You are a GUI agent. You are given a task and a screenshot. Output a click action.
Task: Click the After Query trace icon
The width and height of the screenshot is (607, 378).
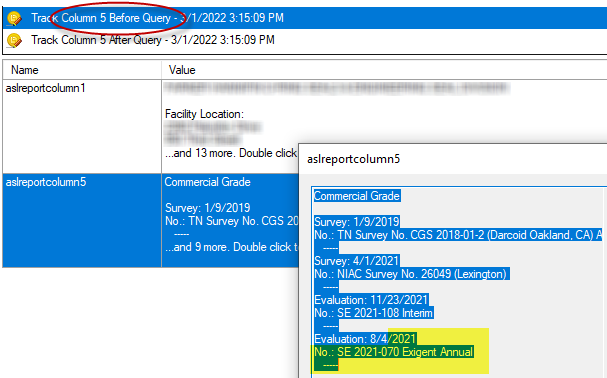tap(14, 40)
